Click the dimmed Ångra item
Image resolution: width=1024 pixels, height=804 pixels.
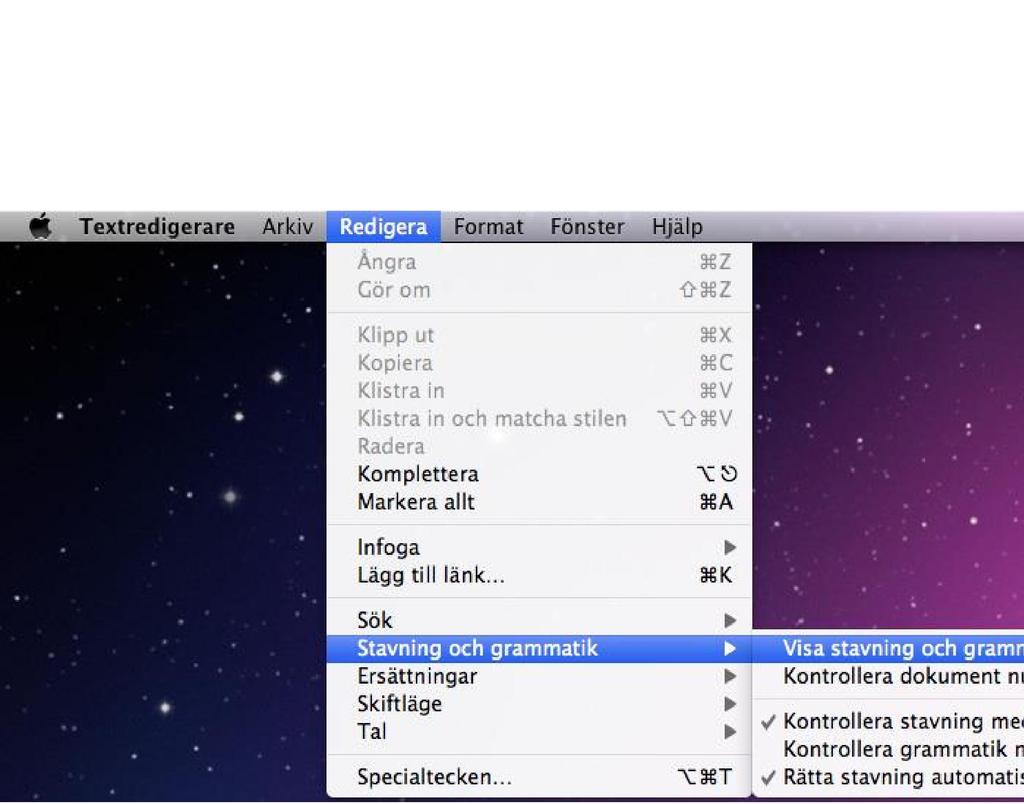point(539,262)
